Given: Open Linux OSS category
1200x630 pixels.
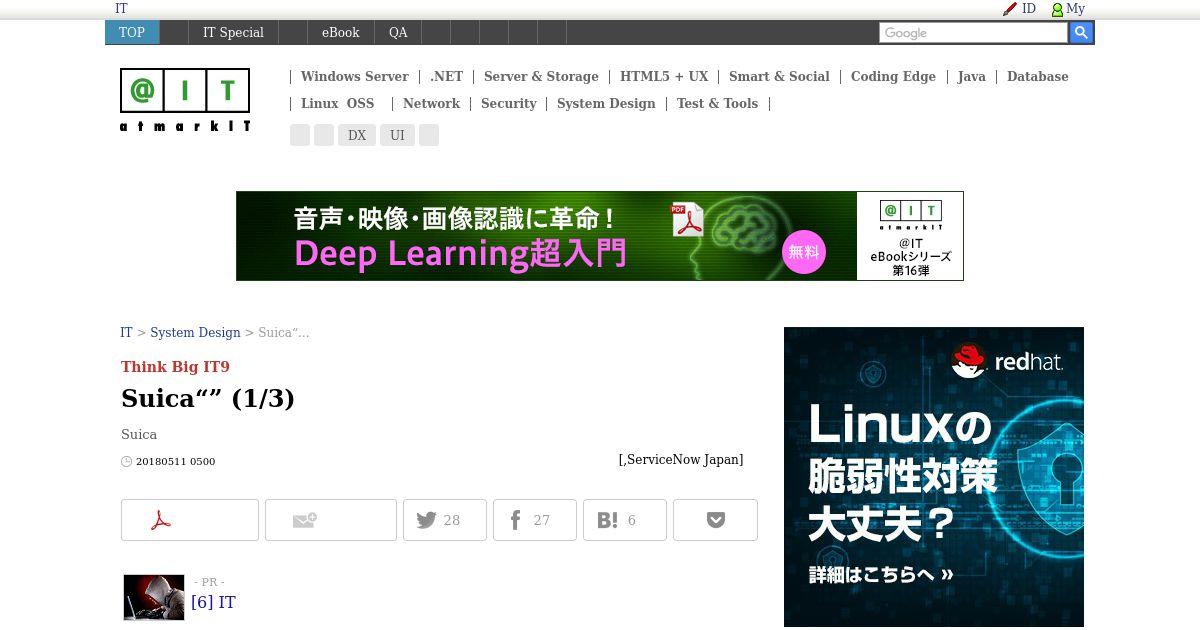Looking at the screenshot, I should [337, 104].
